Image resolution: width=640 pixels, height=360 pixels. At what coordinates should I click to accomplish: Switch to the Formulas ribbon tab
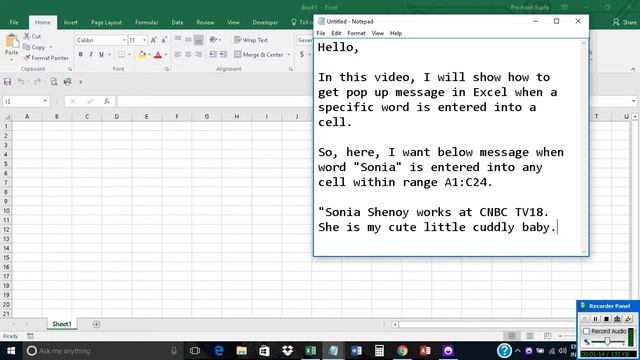click(147, 22)
